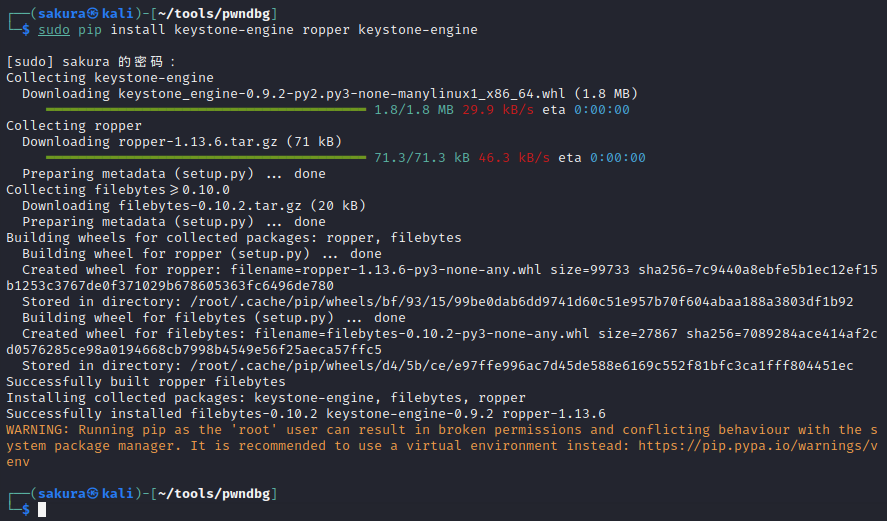Click the sudo password prompt line
The width and height of the screenshot is (887, 521).
tap(90, 62)
